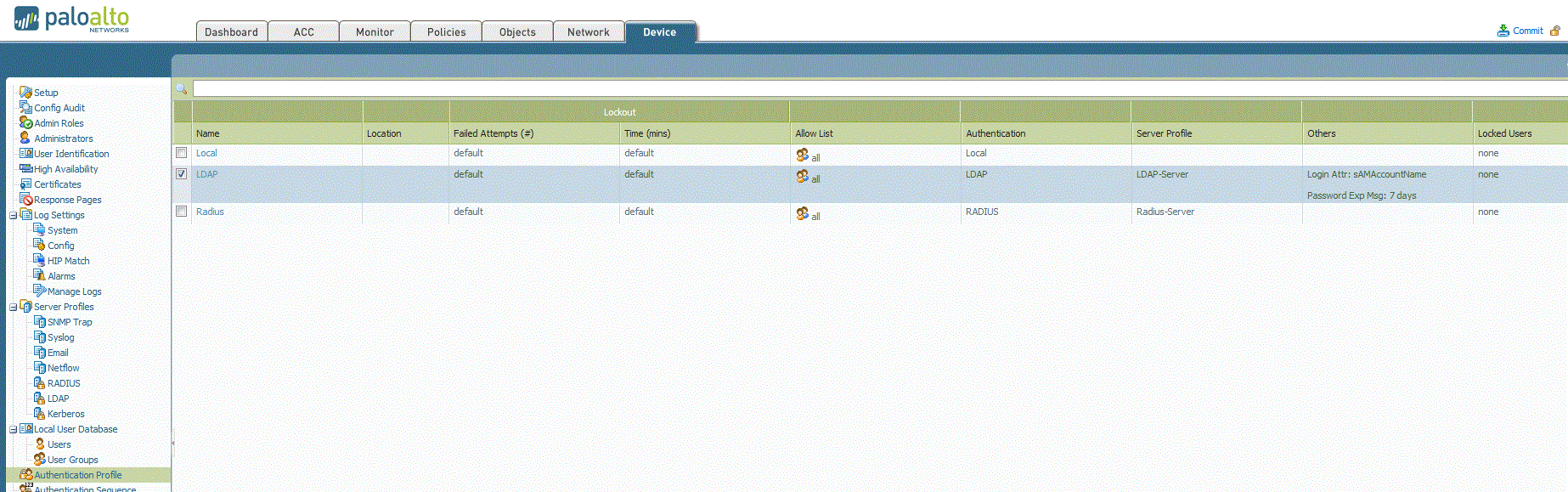
Task: Click the Failed Attempts (#) column header
Action: coord(534,133)
